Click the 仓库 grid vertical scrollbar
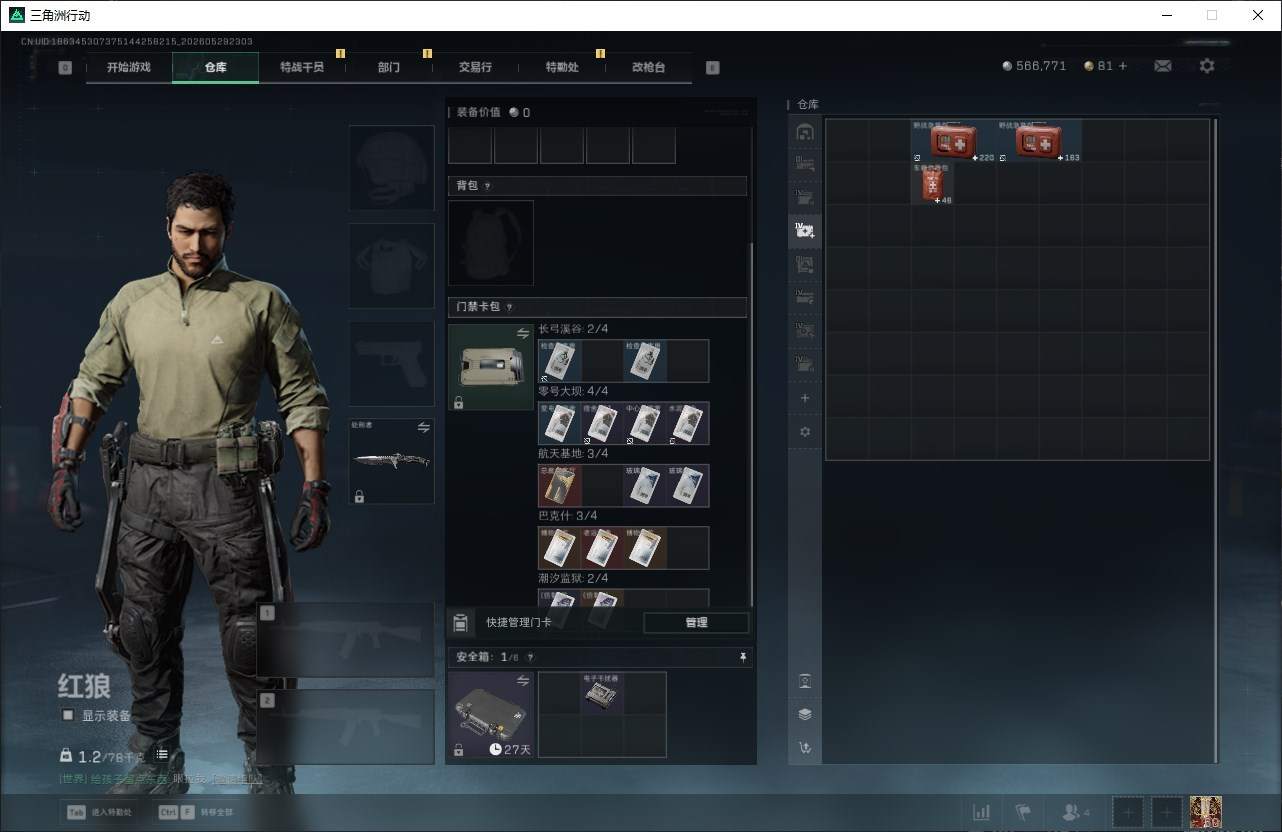1282x832 pixels. tap(1216, 440)
